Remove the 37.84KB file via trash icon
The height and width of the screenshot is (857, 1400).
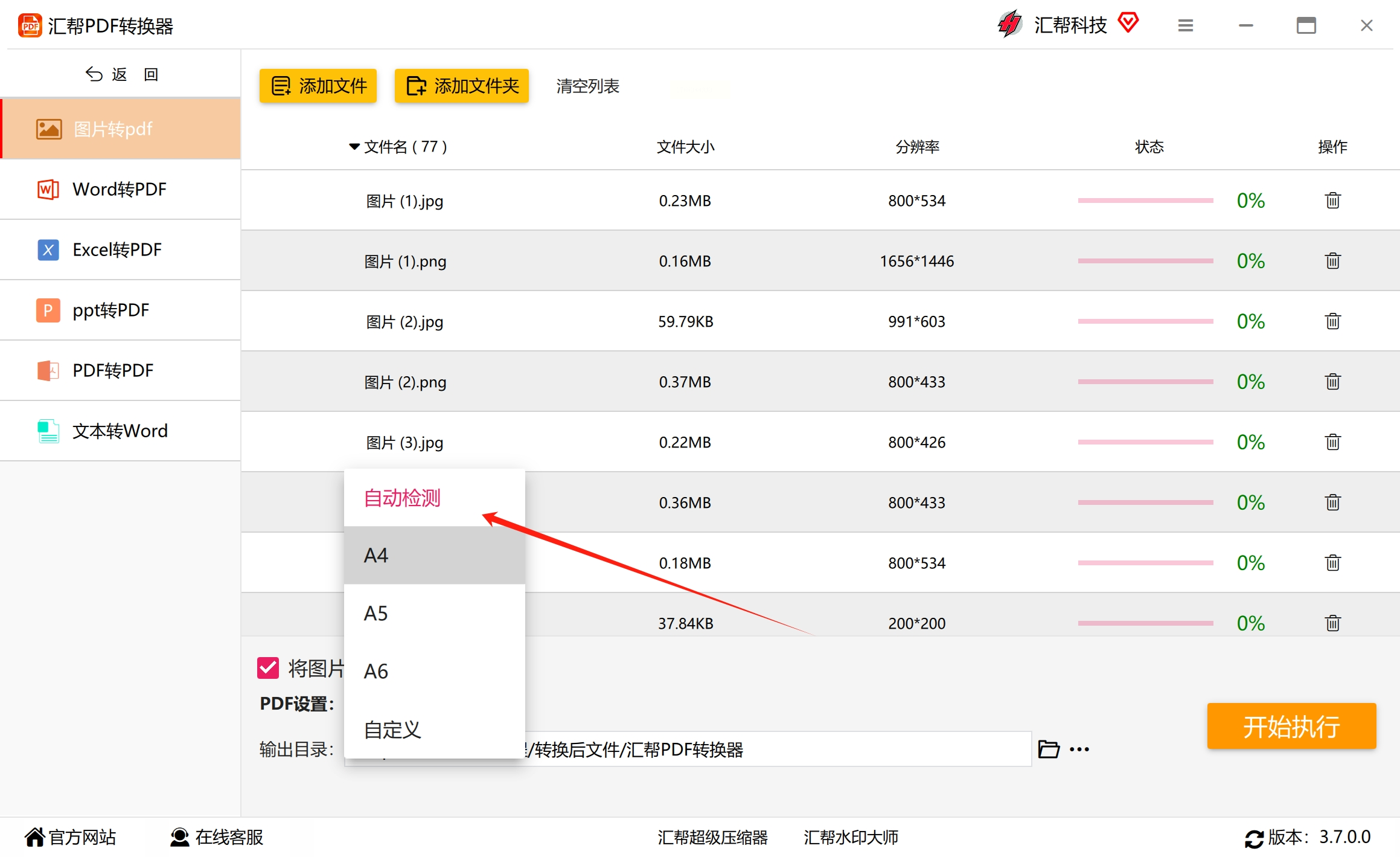(x=1332, y=623)
